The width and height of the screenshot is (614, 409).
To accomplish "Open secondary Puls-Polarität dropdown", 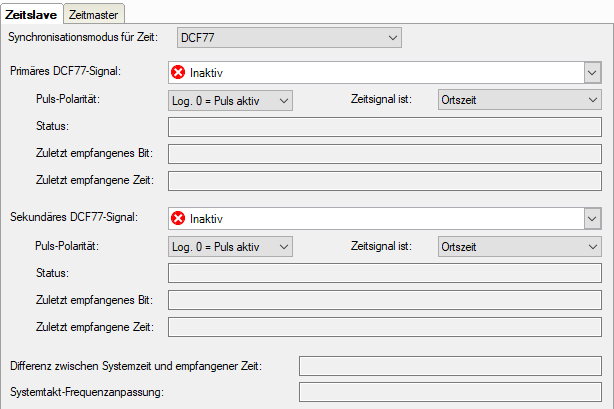I will 230,246.
